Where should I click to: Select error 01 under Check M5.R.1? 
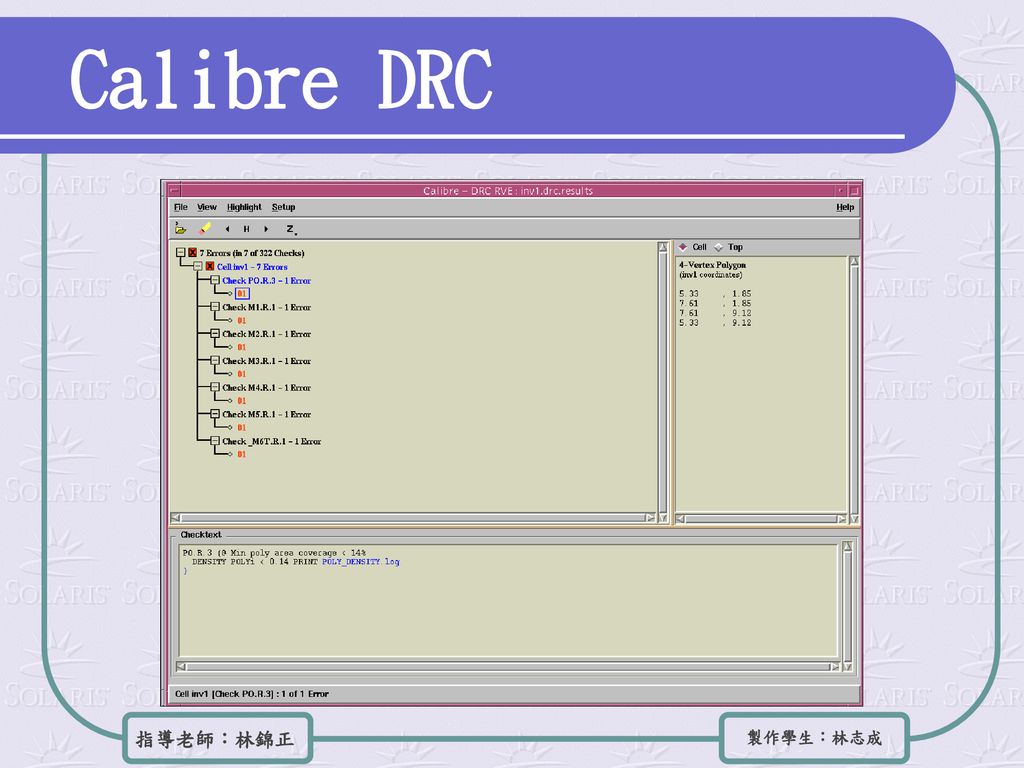click(242, 428)
